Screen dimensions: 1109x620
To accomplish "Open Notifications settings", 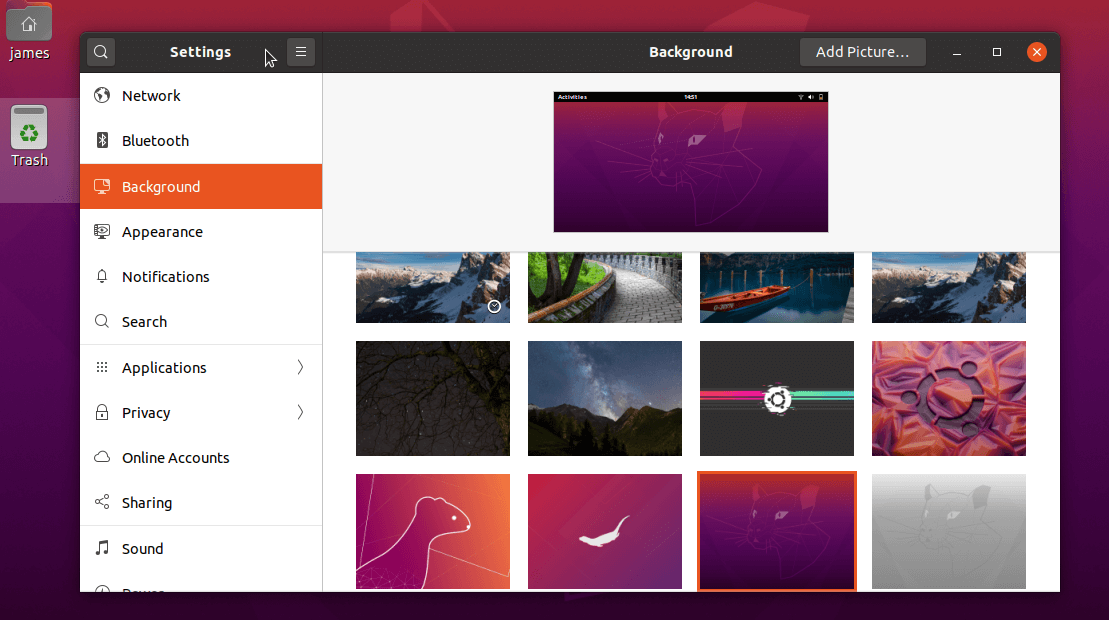I will 201,276.
